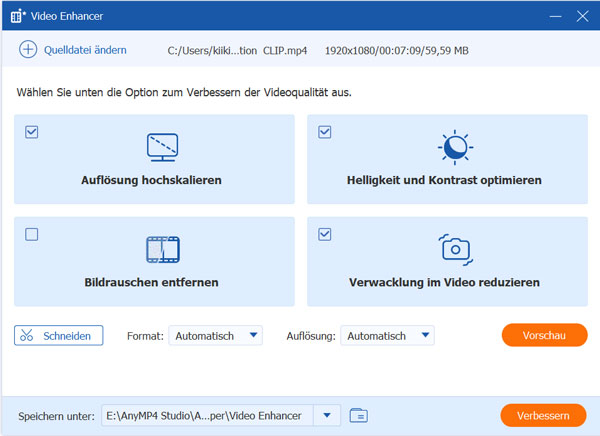
Task: Select the Auflösung hochskalieren label
Action: (151, 180)
